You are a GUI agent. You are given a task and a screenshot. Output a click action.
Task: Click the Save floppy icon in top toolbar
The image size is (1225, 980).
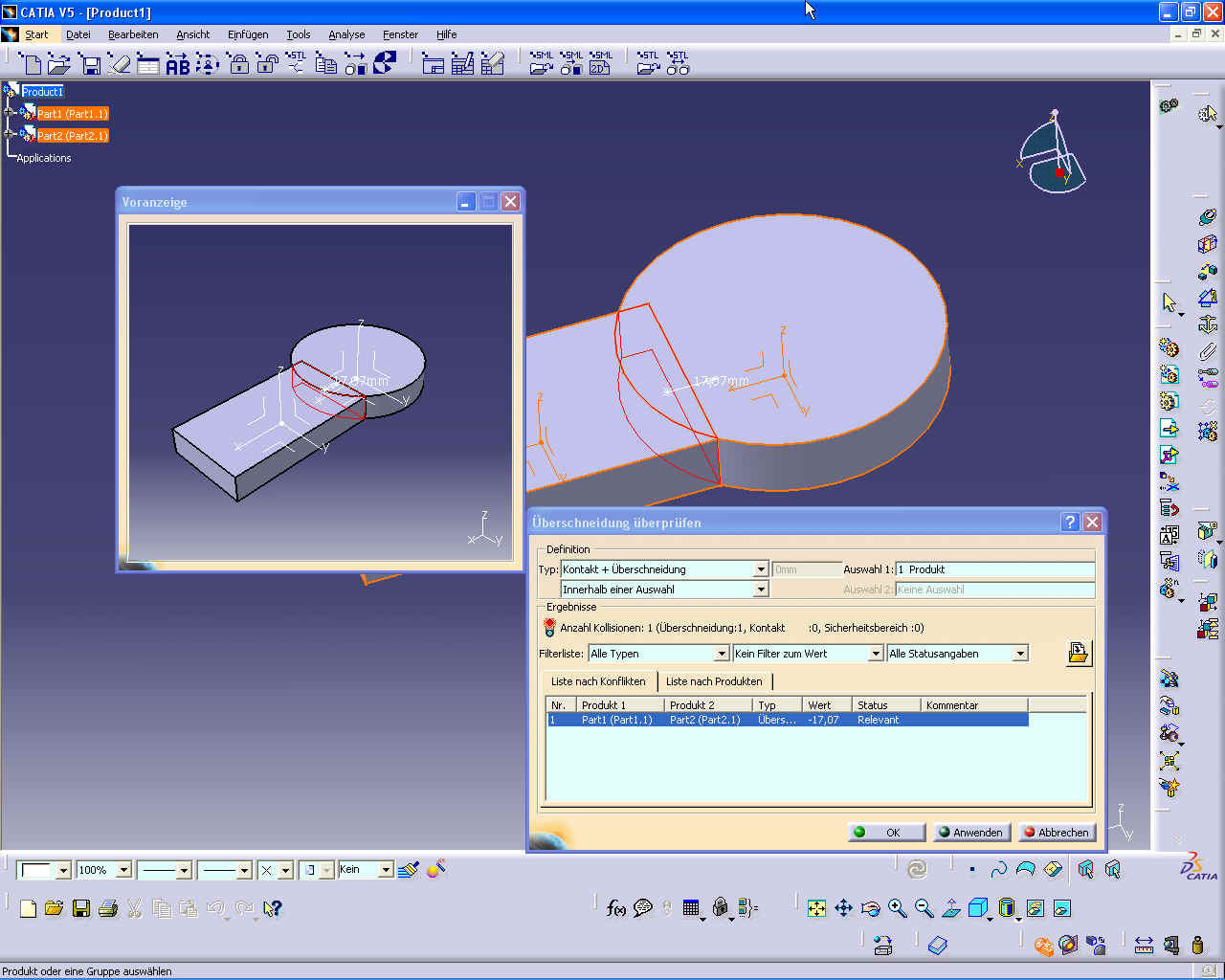(91, 64)
